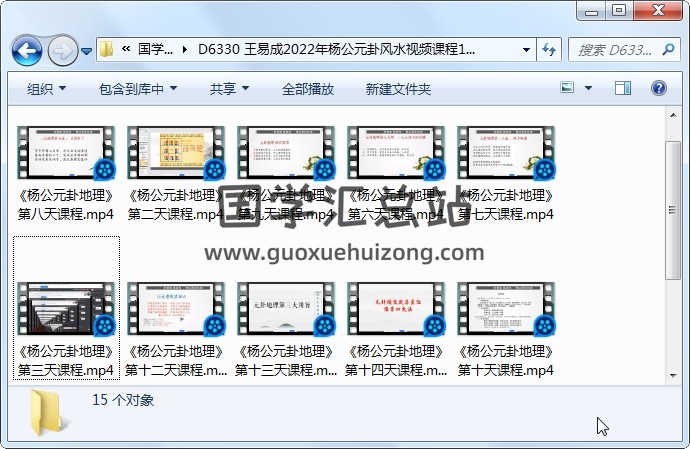Click the 全部播放 button
The image size is (690, 449).
307,89
